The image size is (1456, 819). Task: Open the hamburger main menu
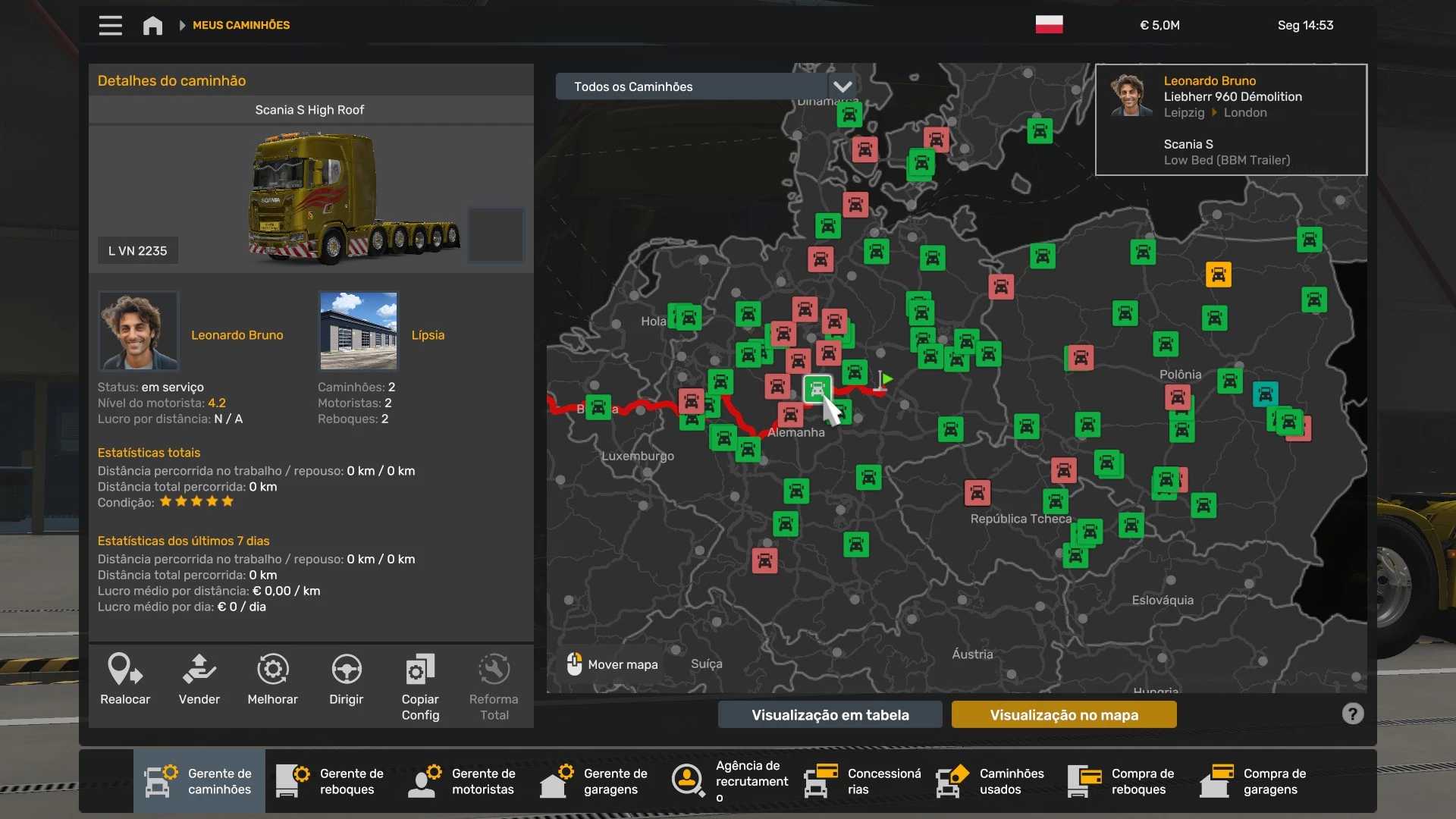click(111, 25)
